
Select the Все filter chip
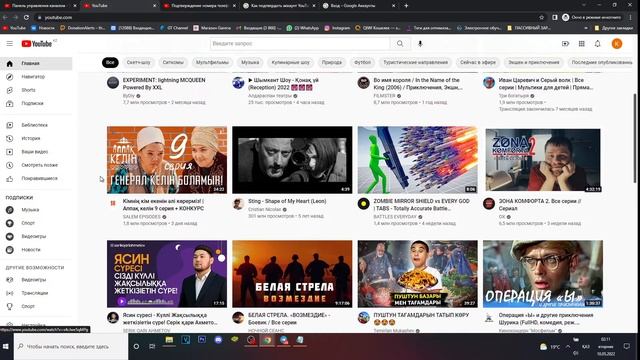[110, 62]
